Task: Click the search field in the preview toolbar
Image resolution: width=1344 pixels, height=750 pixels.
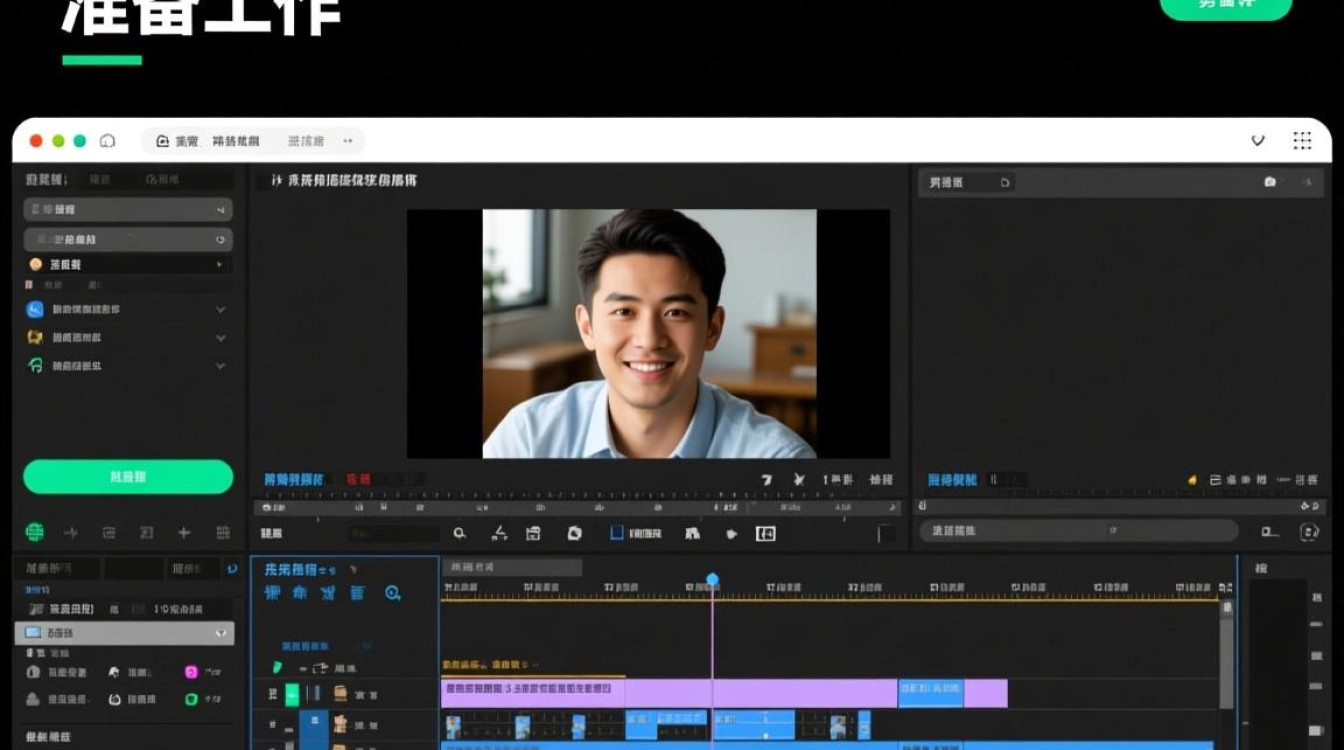Action: tap(394, 534)
